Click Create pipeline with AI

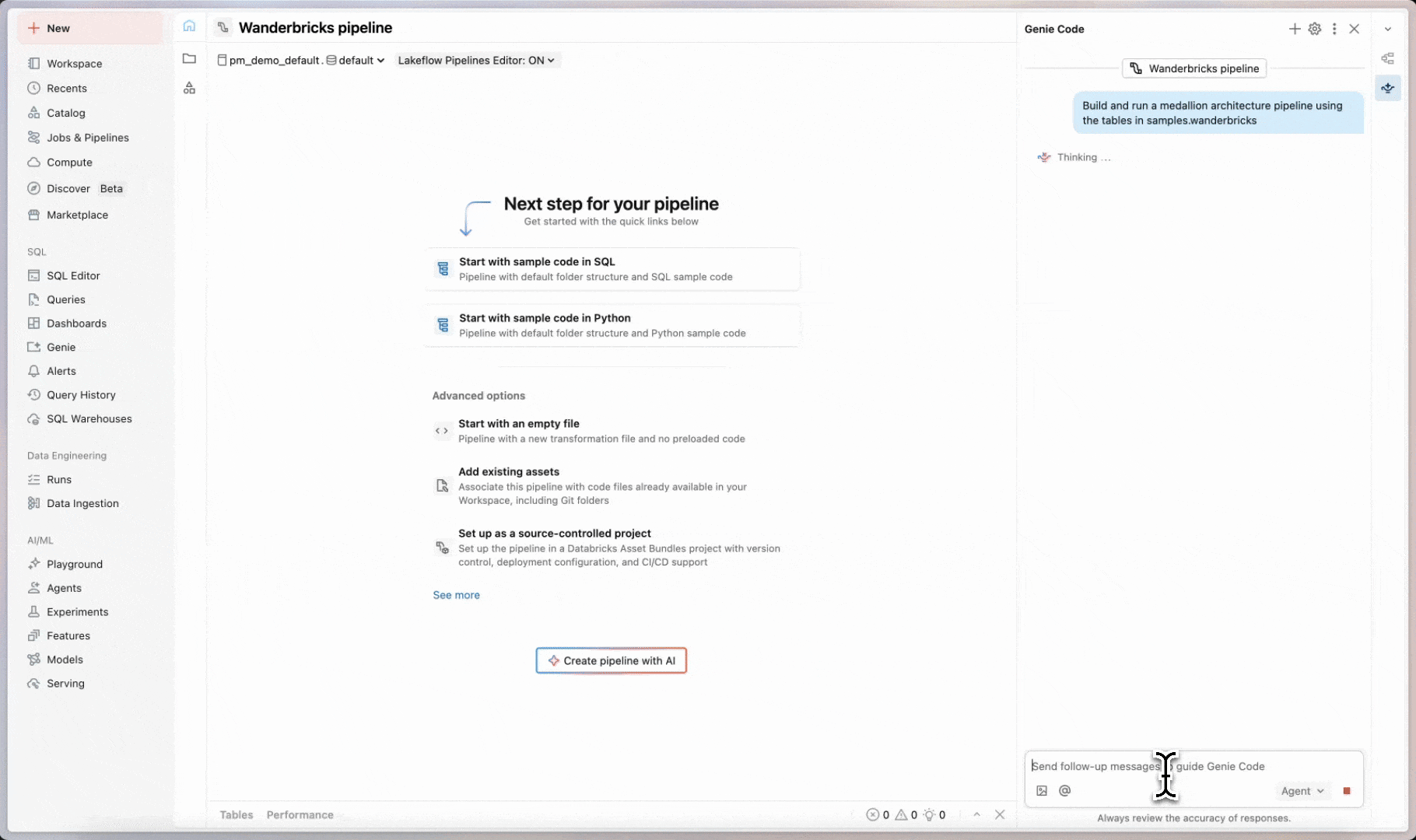tap(612, 660)
